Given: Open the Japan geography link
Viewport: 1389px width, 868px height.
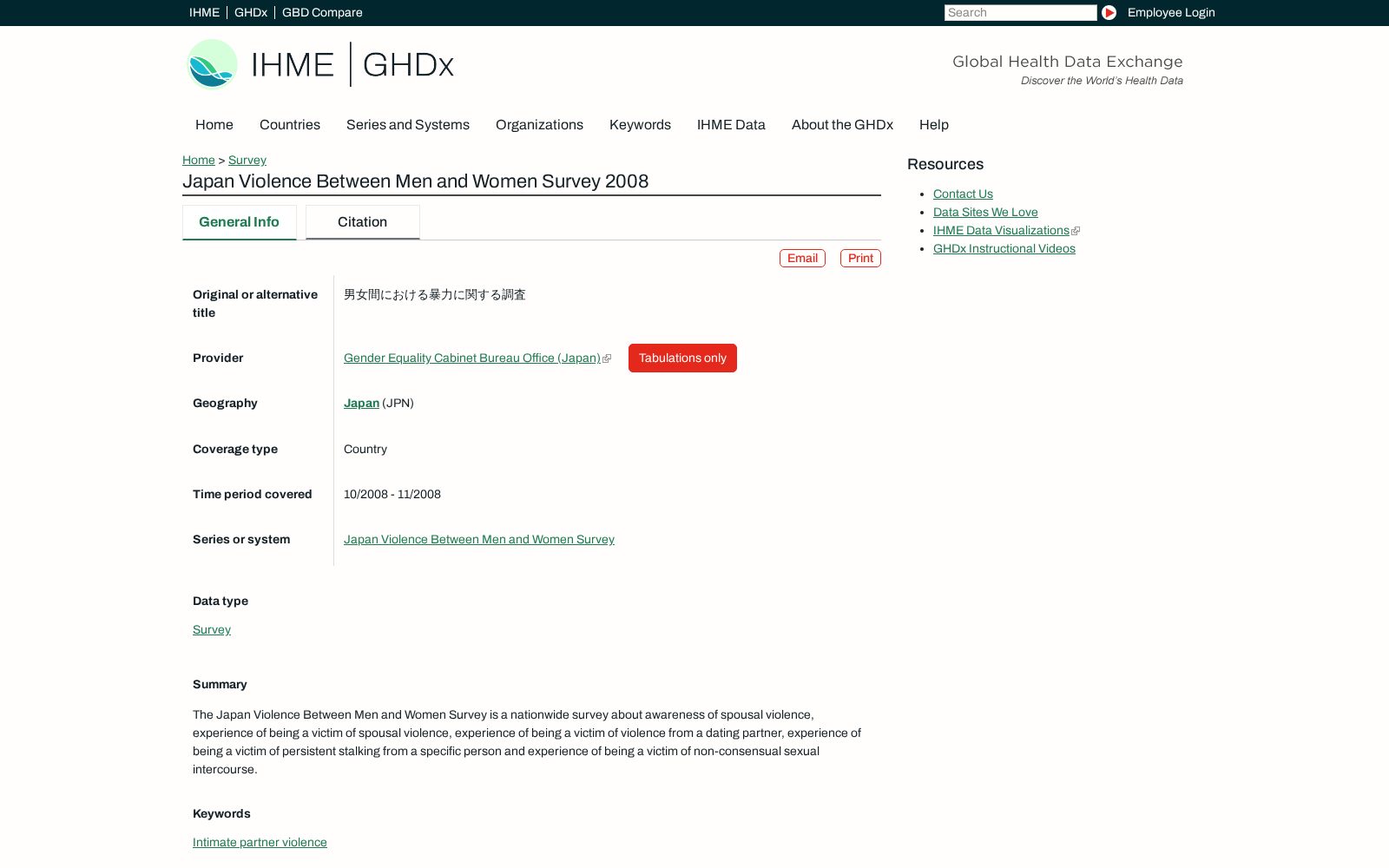Looking at the screenshot, I should point(361,403).
